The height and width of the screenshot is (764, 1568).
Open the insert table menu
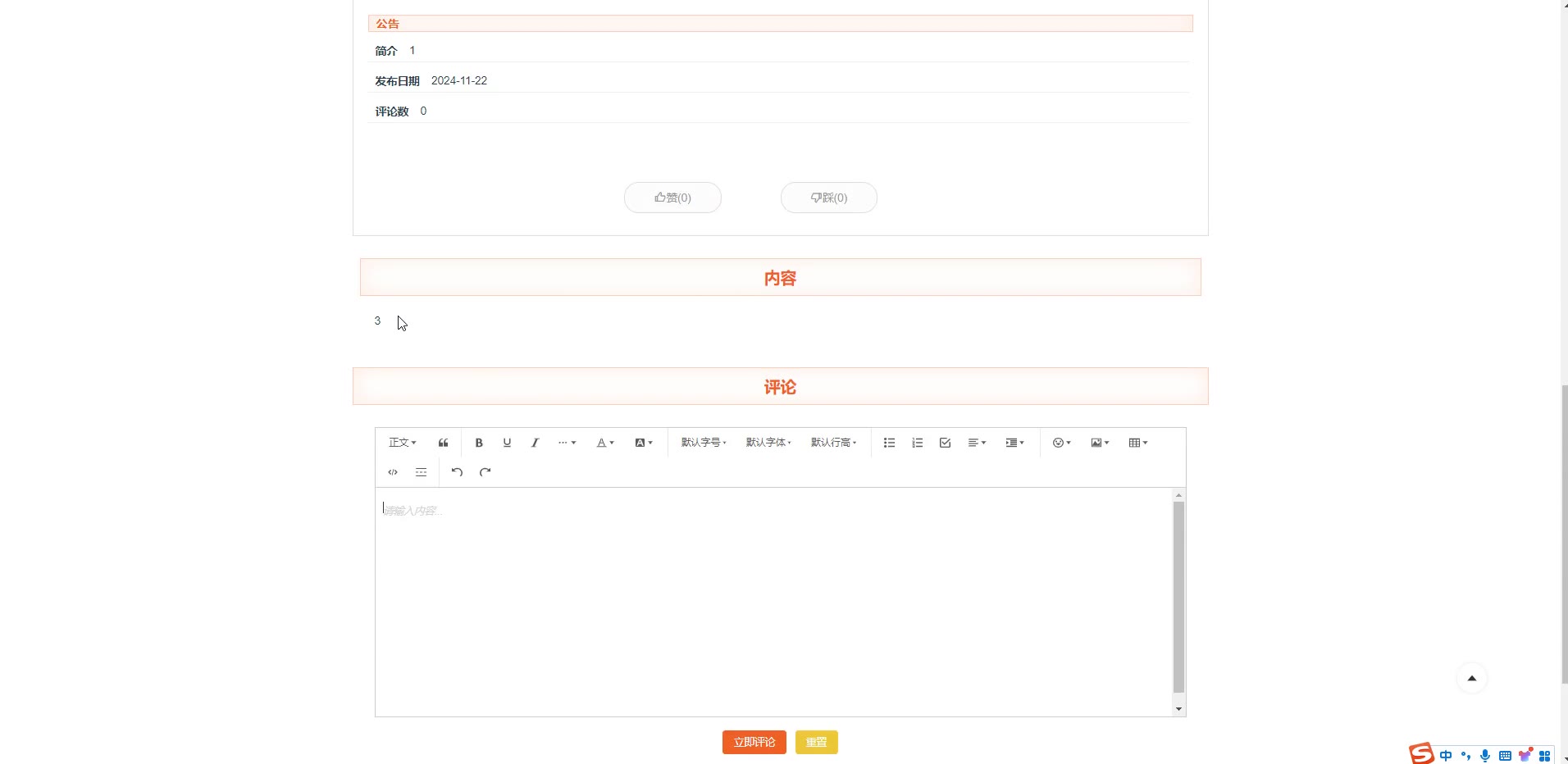pos(1138,443)
